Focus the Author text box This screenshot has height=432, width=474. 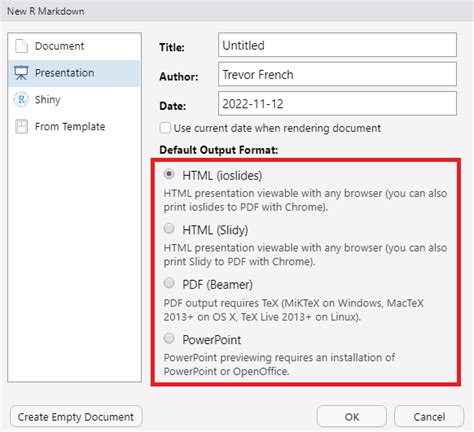coord(337,74)
